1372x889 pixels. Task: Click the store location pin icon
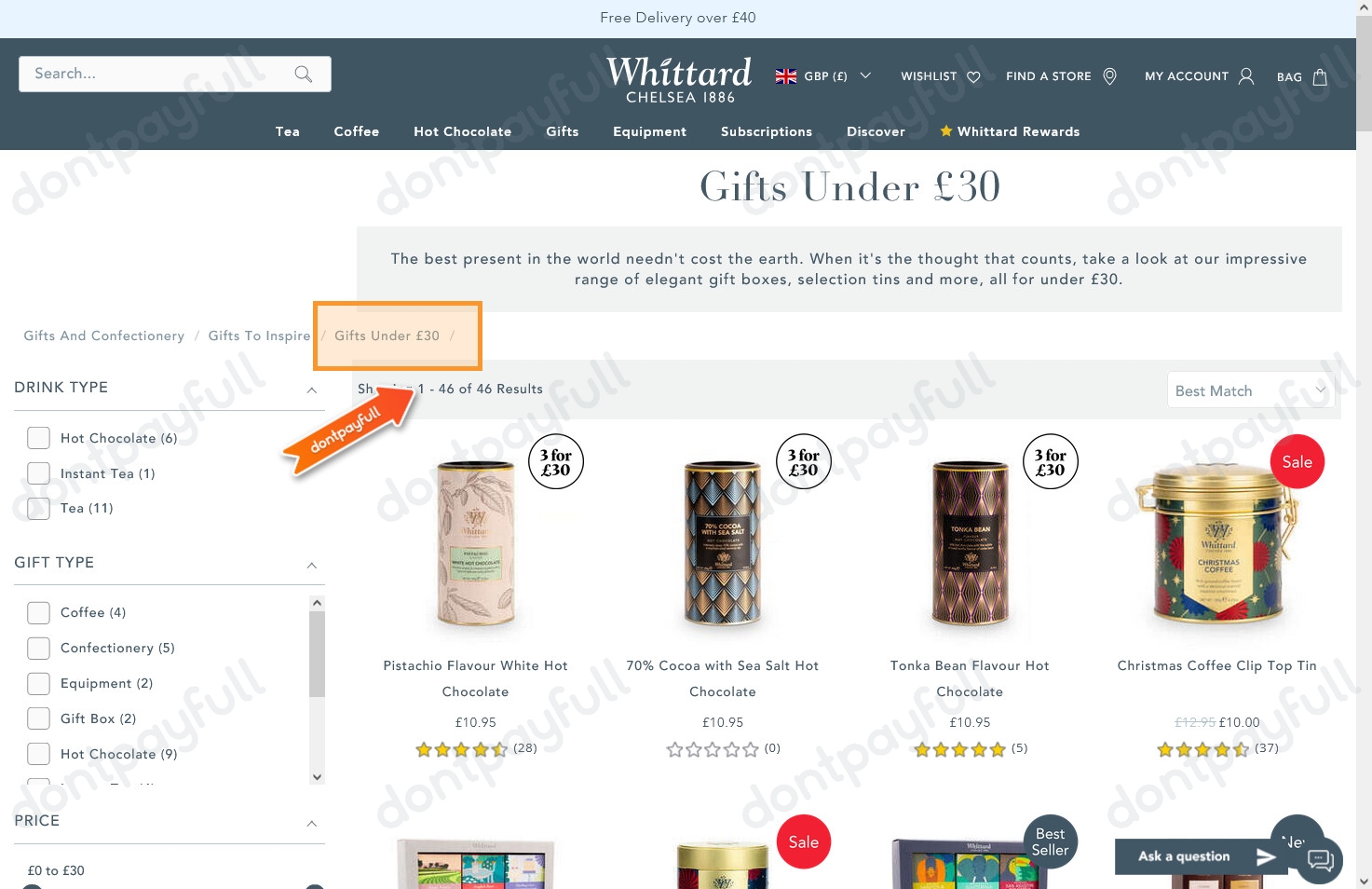1109,76
